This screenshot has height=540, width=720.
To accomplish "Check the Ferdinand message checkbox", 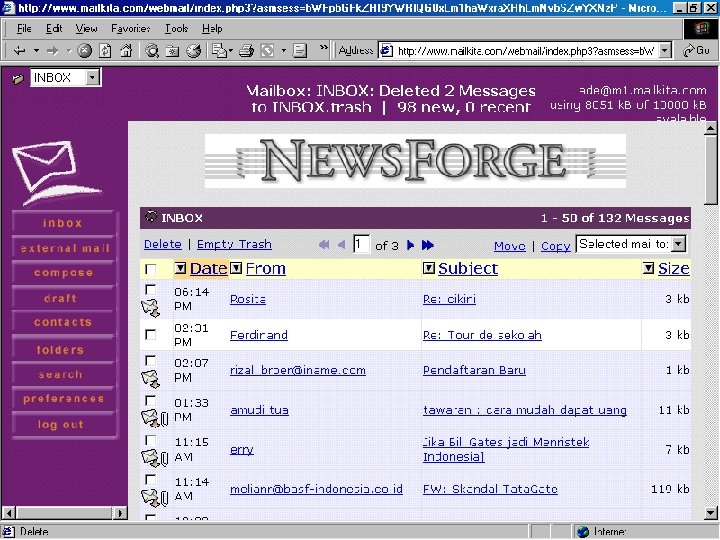I will coord(150,334).
